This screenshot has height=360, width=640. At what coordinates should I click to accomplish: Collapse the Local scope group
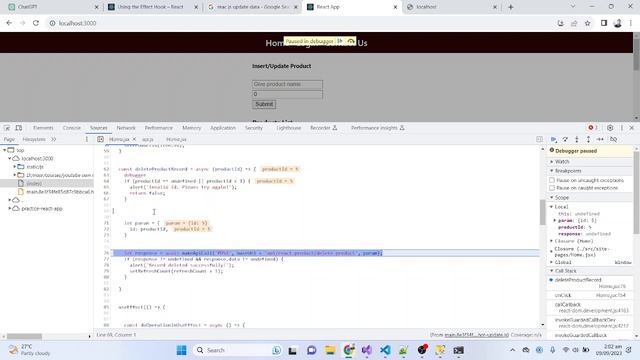[x=551, y=207]
